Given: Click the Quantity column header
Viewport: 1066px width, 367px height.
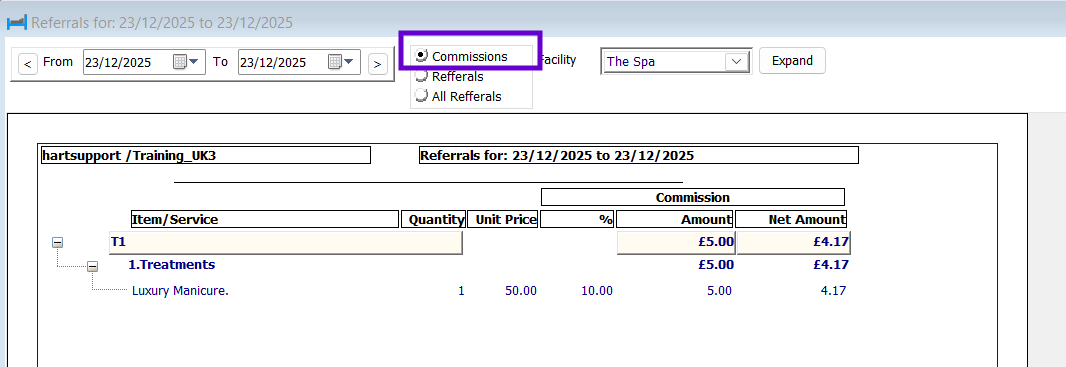Looking at the screenshot, I should 434,220.
